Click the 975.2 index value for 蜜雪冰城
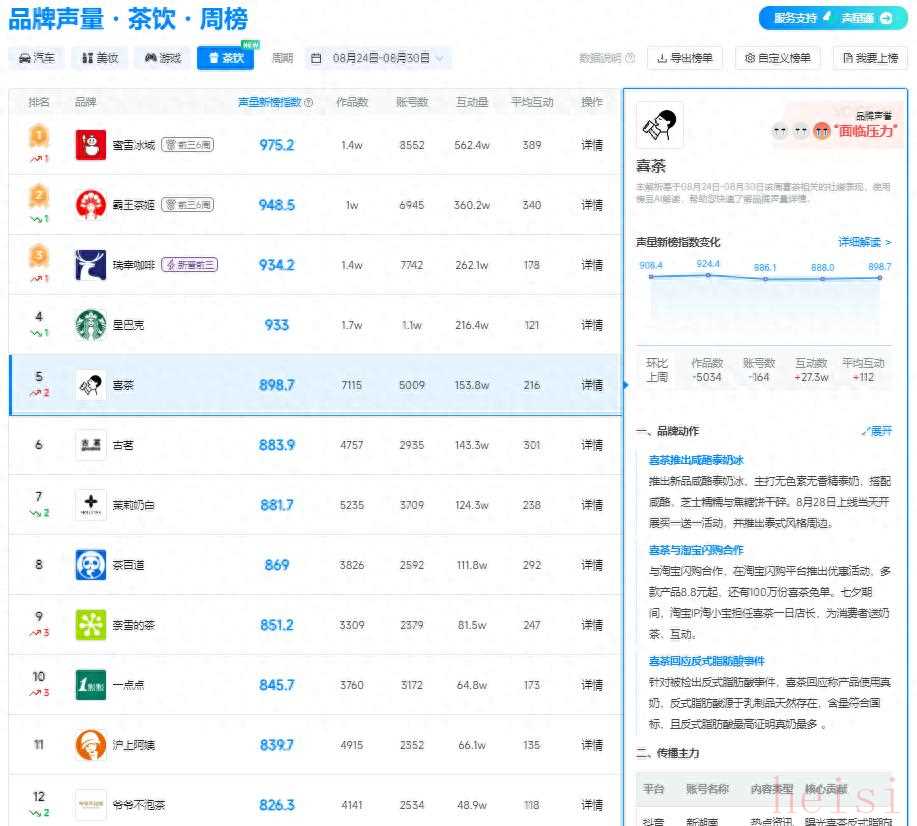The image size is (917, 826). tap(277, 145)
